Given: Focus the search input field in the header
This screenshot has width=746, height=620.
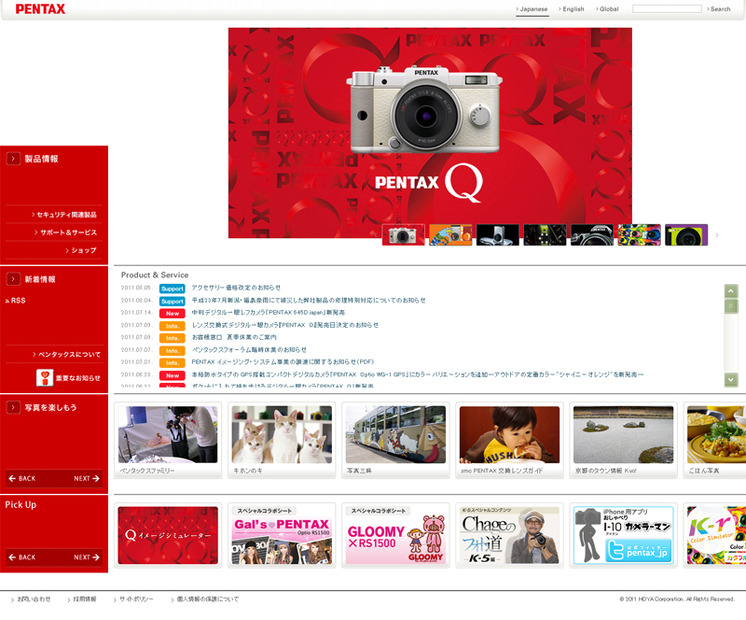Looking at the screenshot, I should pos(667,9).
